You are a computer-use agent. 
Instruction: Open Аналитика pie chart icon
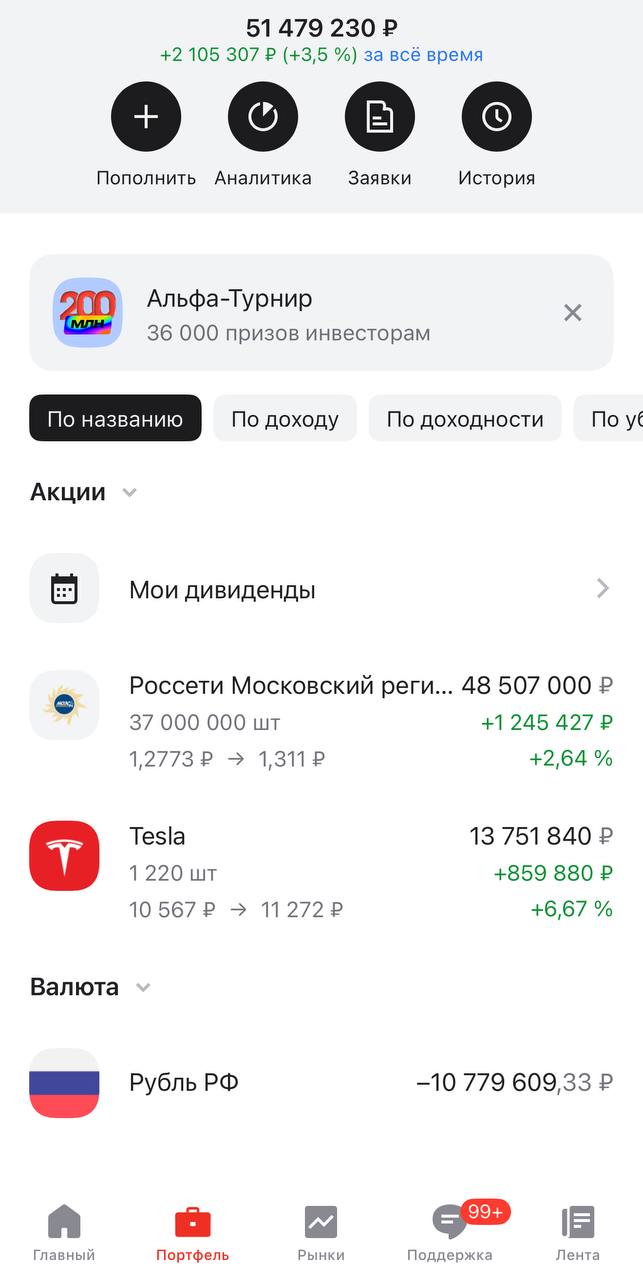coord(263,117)
